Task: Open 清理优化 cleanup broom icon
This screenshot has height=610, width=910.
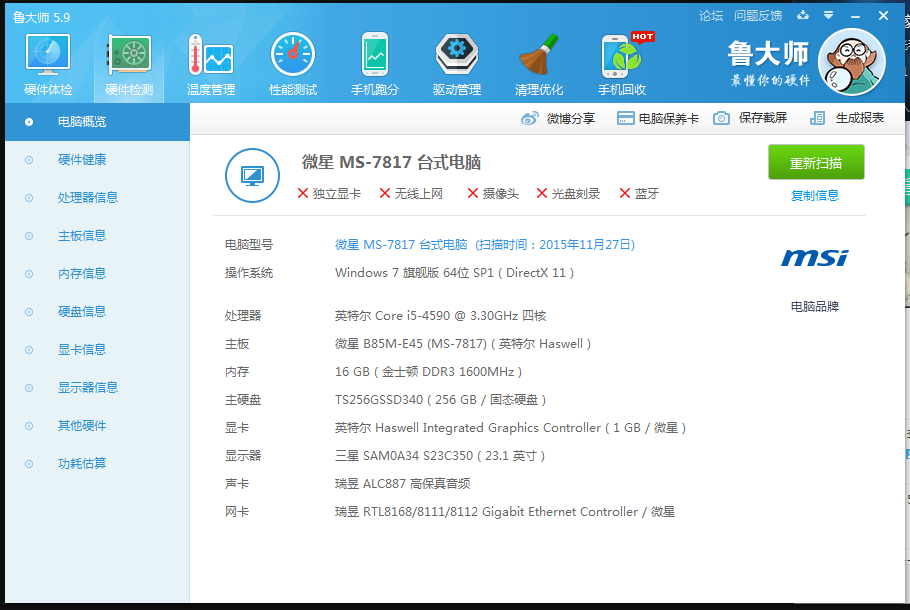Action: tap(539, 64)
